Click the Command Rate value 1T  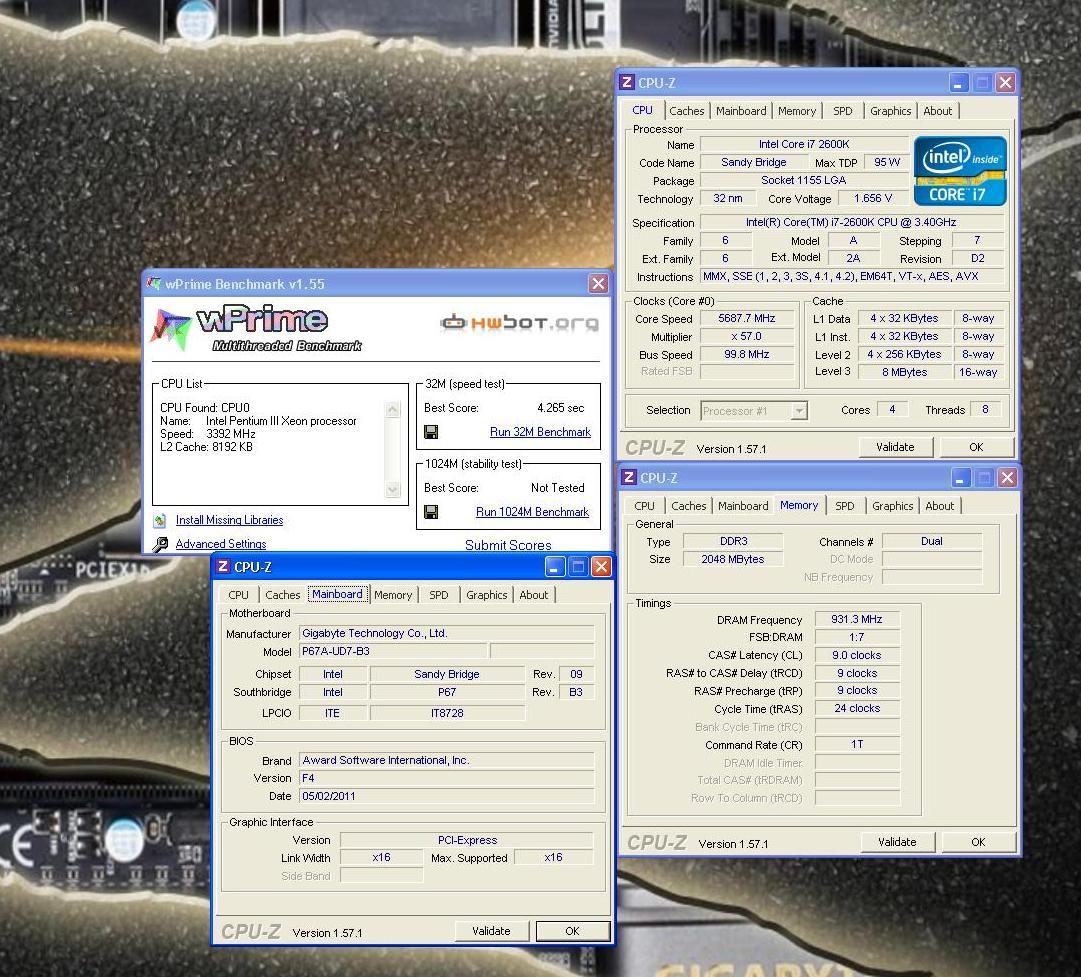point(857,745)
